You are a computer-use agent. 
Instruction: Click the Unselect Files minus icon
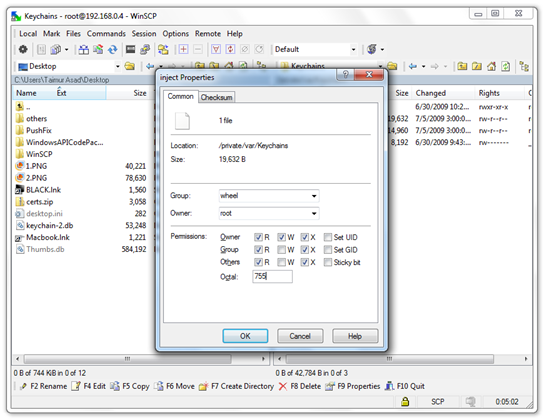(198, 49)
